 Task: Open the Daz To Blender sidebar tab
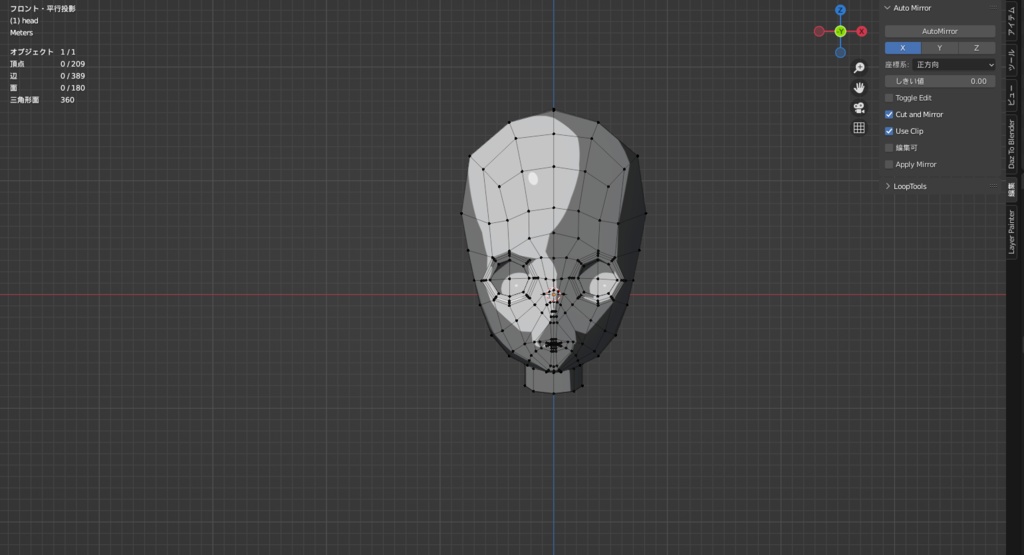point(1012,144)
